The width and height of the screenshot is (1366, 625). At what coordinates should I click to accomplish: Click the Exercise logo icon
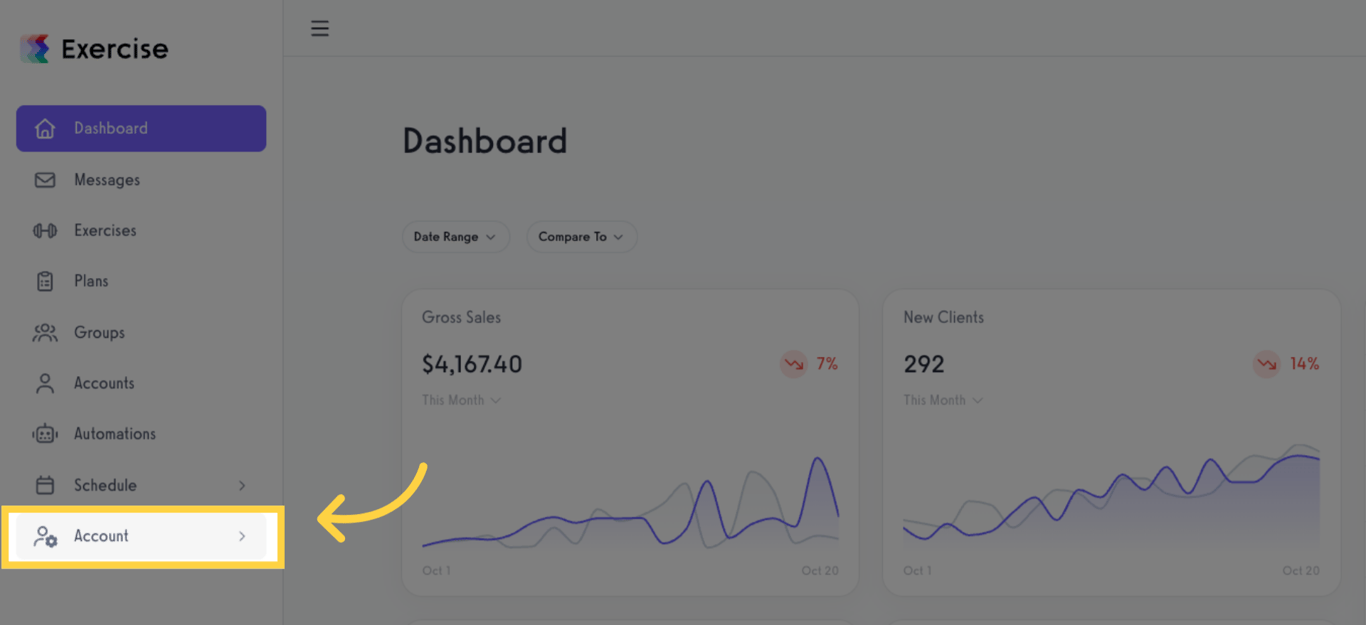click(x=35, y=48)
